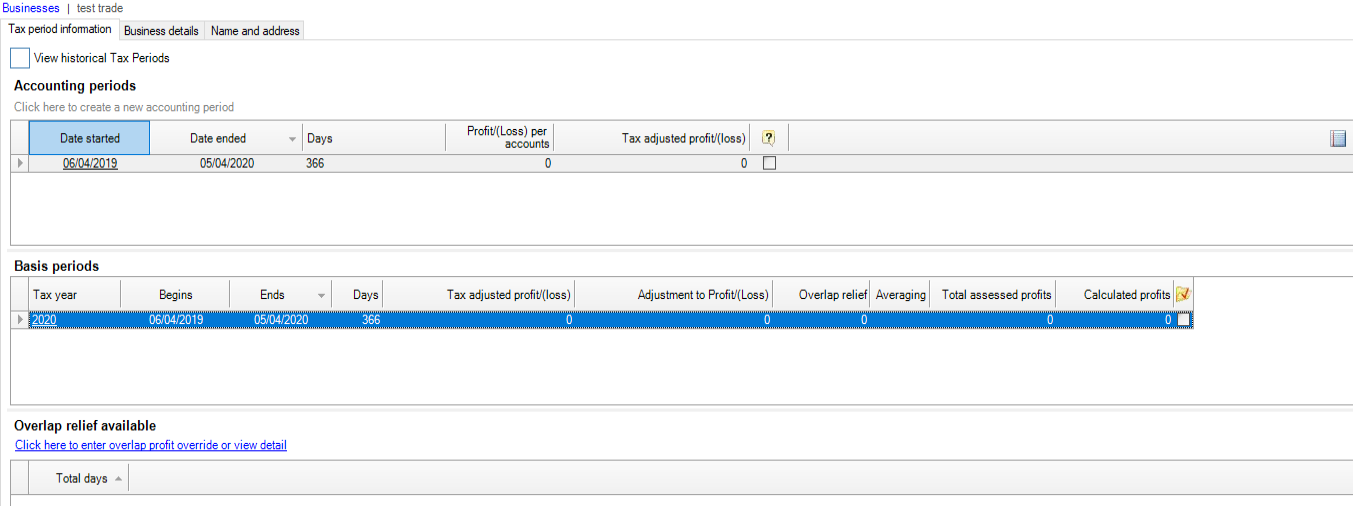Click the Averaging column header
1353x506 pixels.
tap(900, 294)
